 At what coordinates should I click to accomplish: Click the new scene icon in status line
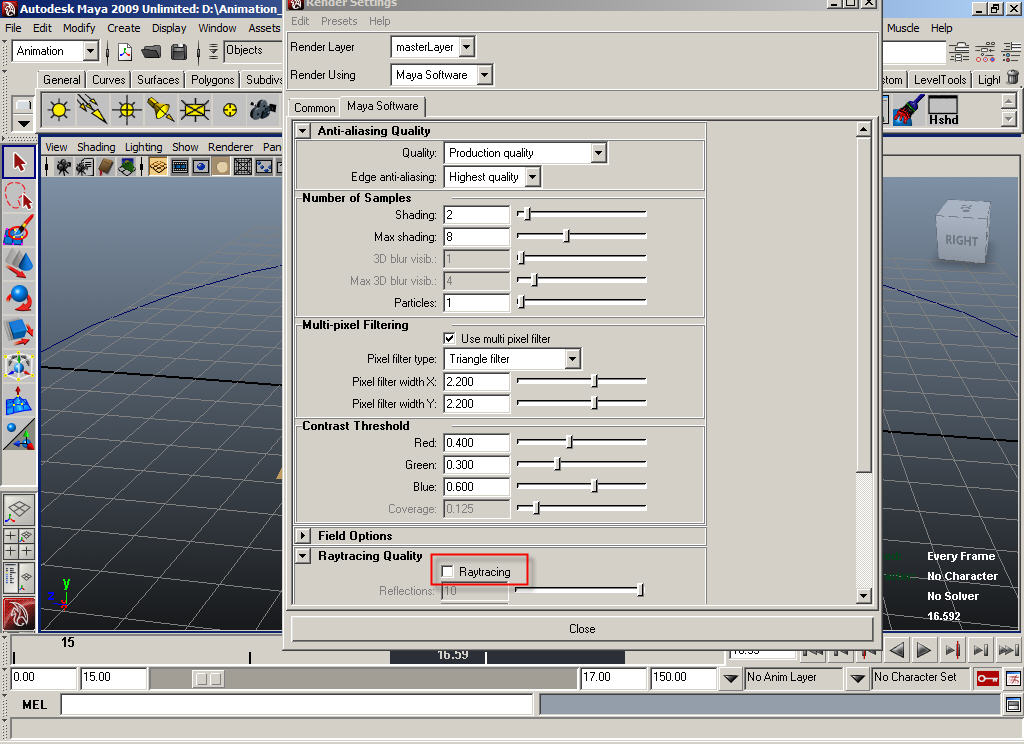(x=125, y=51)
